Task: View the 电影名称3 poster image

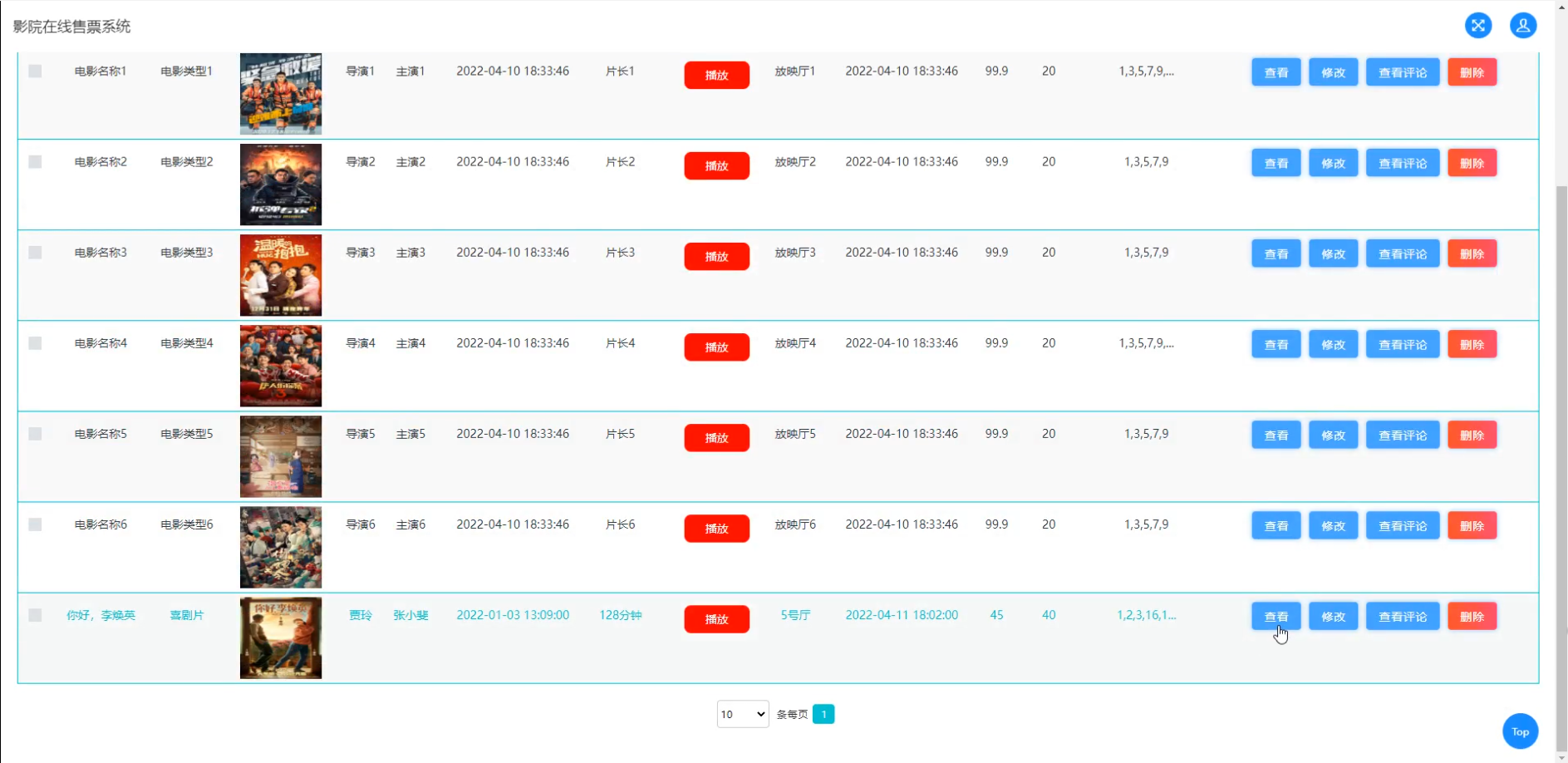Action: pos(281,275)
